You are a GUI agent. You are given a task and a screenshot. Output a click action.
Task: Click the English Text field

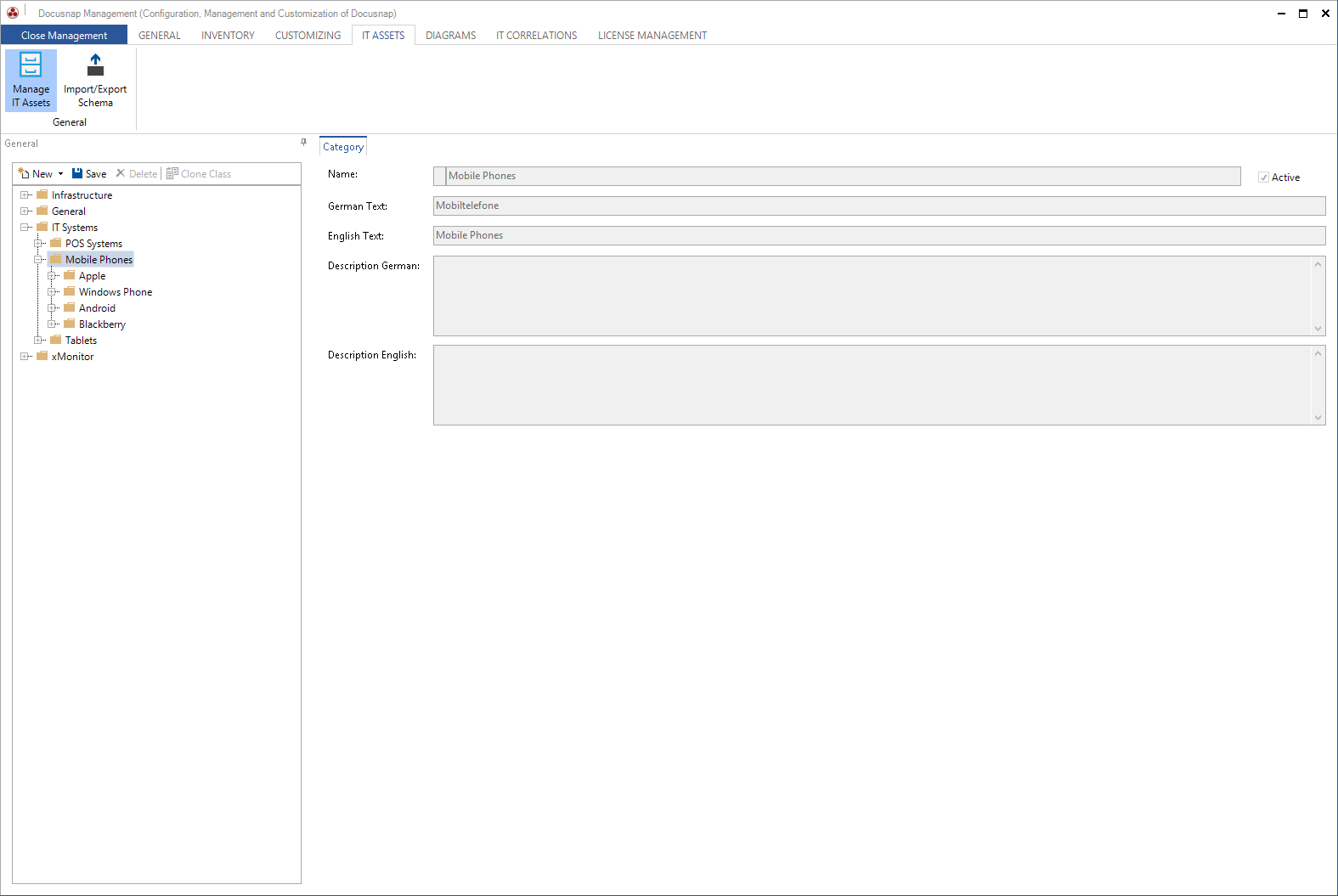coord(879,235)
